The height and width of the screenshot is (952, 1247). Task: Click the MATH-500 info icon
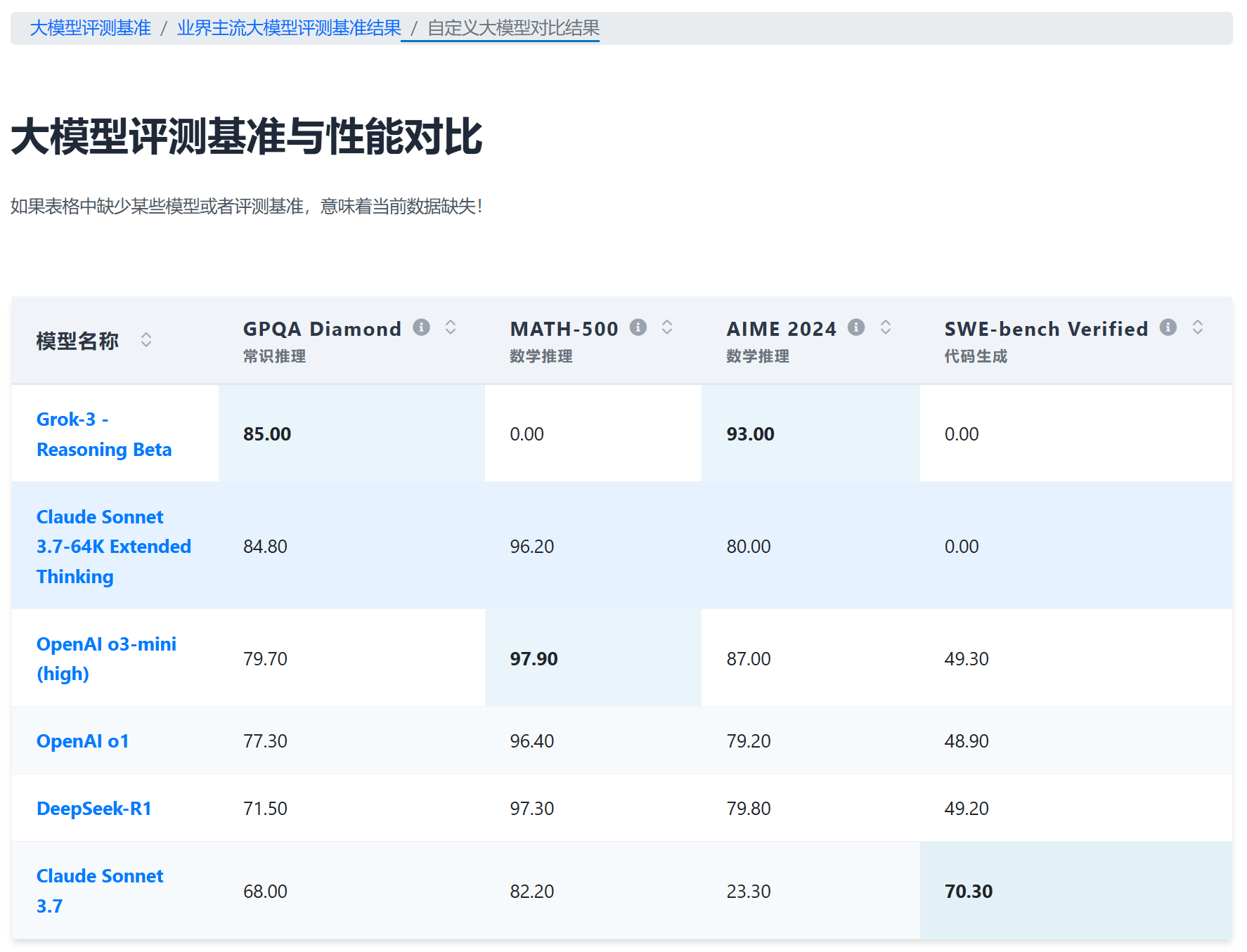pos(638,327)
